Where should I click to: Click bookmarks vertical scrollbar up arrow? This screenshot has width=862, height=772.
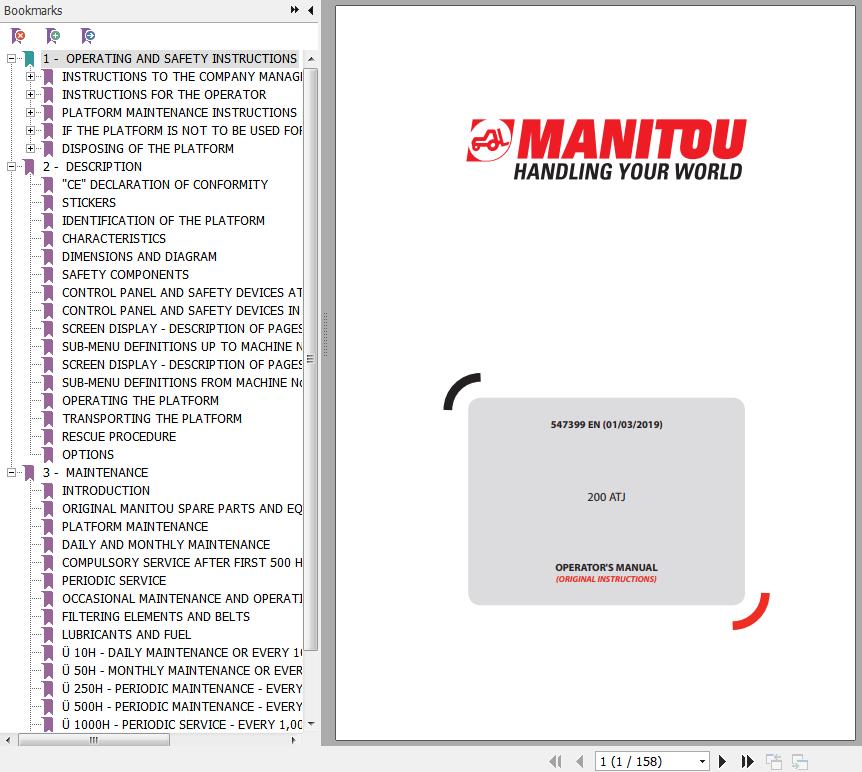click(x=311, y=59)
